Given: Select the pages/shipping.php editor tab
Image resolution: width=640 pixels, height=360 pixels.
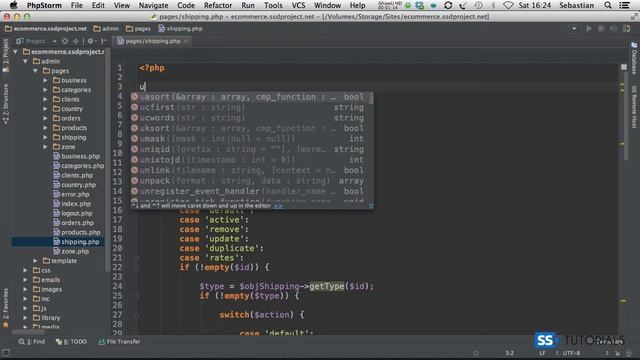Looking at the screenshot, I should (x=152, y=41).
